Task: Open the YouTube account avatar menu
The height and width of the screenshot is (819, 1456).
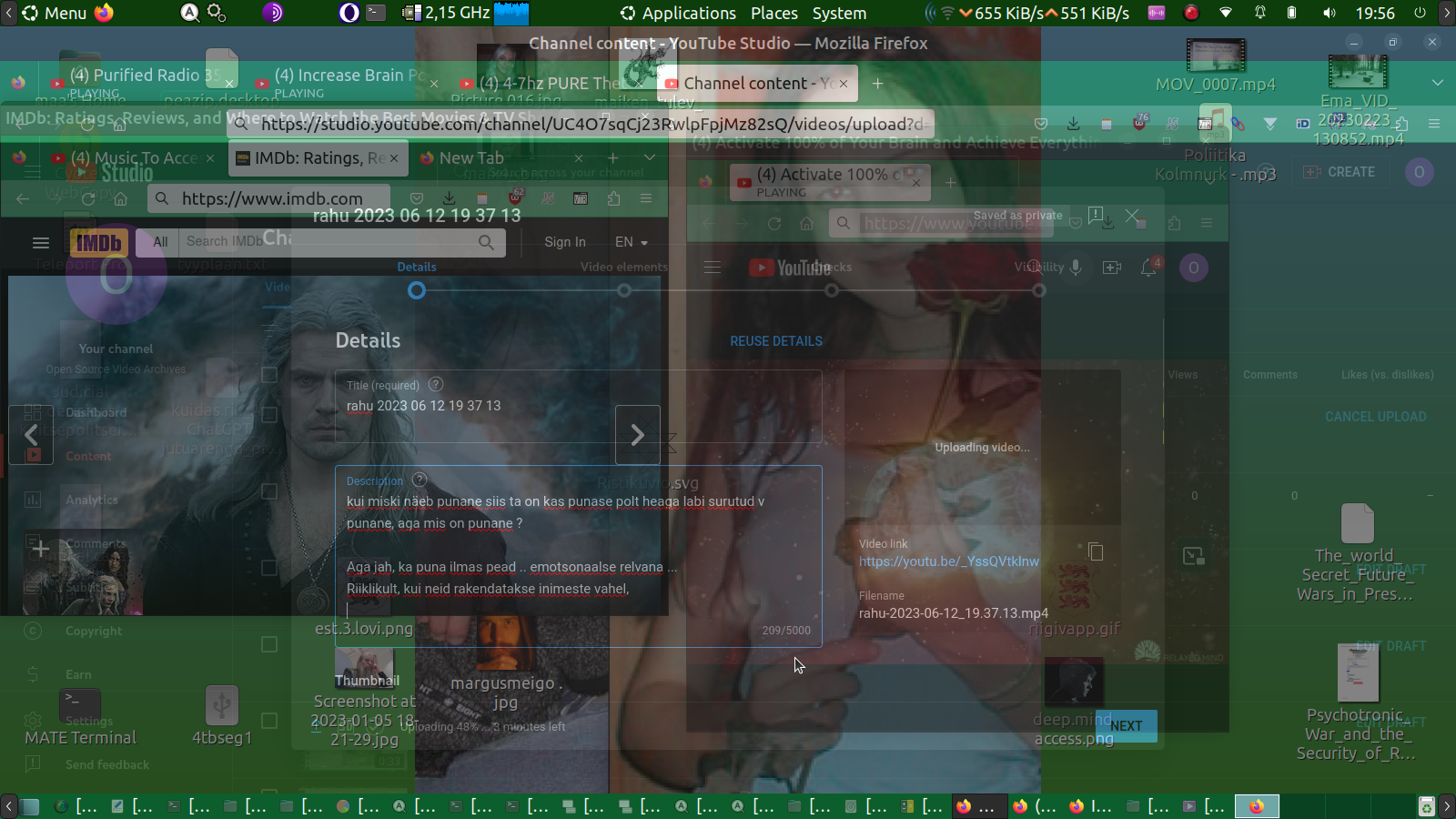Action: pyautogui.click(x=1194, y=268)
